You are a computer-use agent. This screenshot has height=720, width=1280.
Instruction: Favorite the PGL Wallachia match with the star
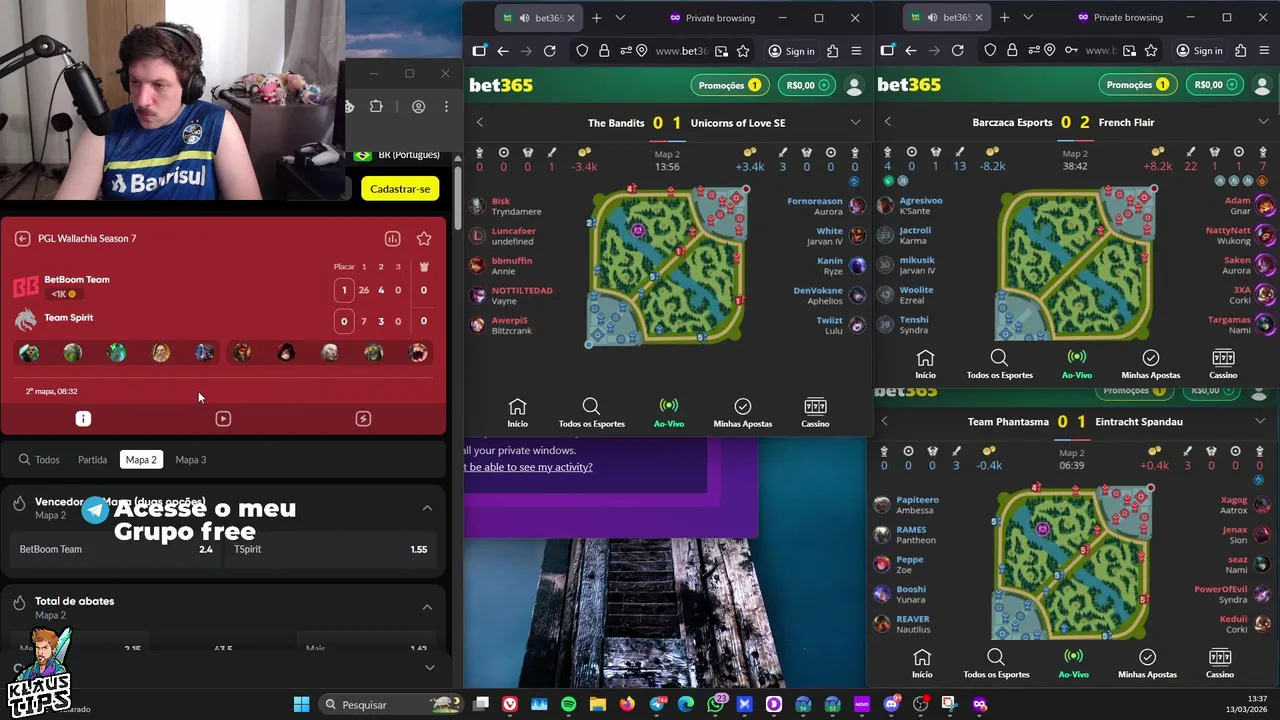[424, 239]
